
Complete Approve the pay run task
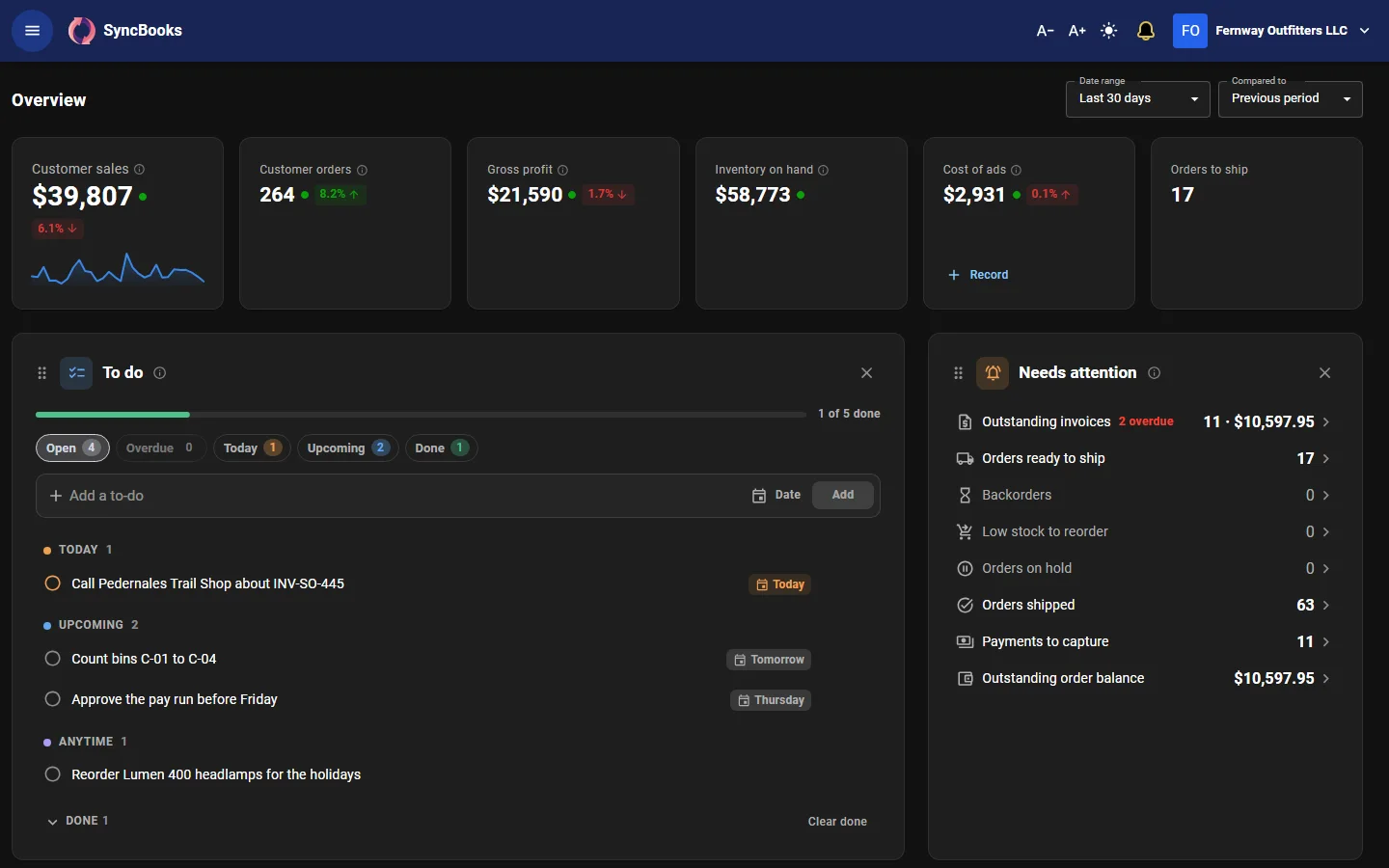click(x=53, y=699)
